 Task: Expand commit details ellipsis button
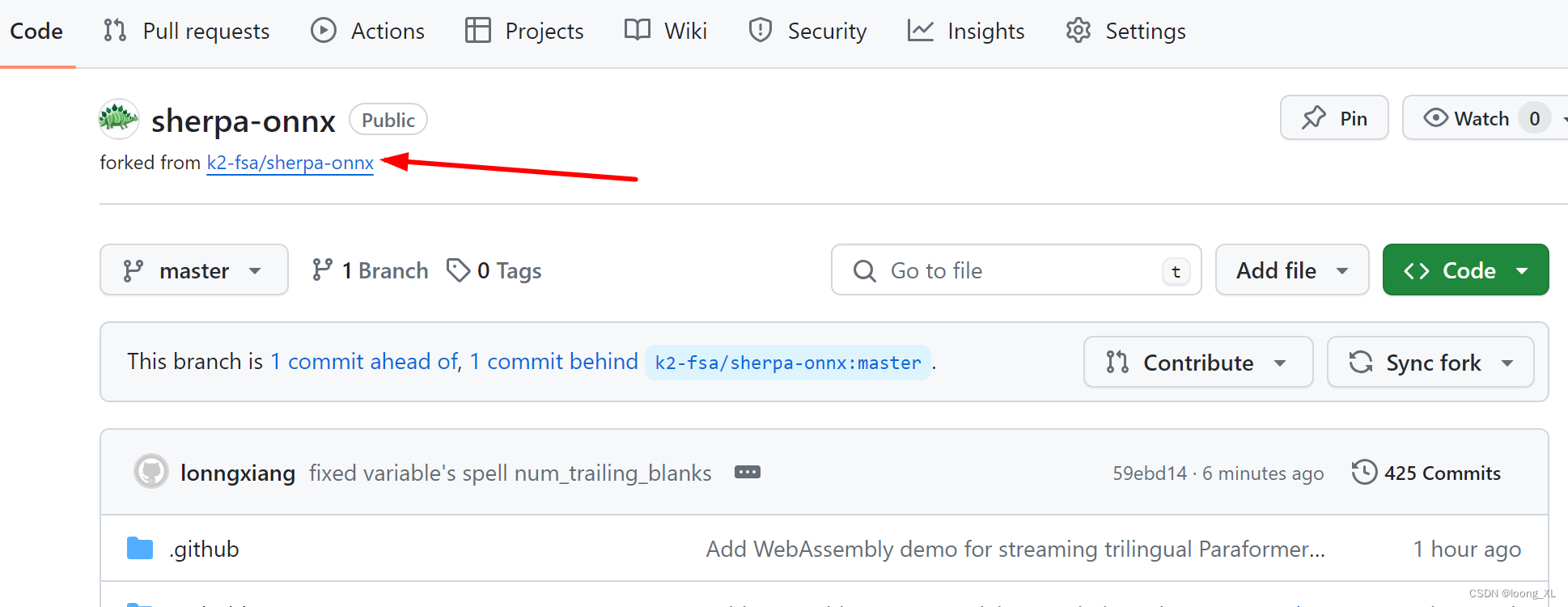point(748,473)
